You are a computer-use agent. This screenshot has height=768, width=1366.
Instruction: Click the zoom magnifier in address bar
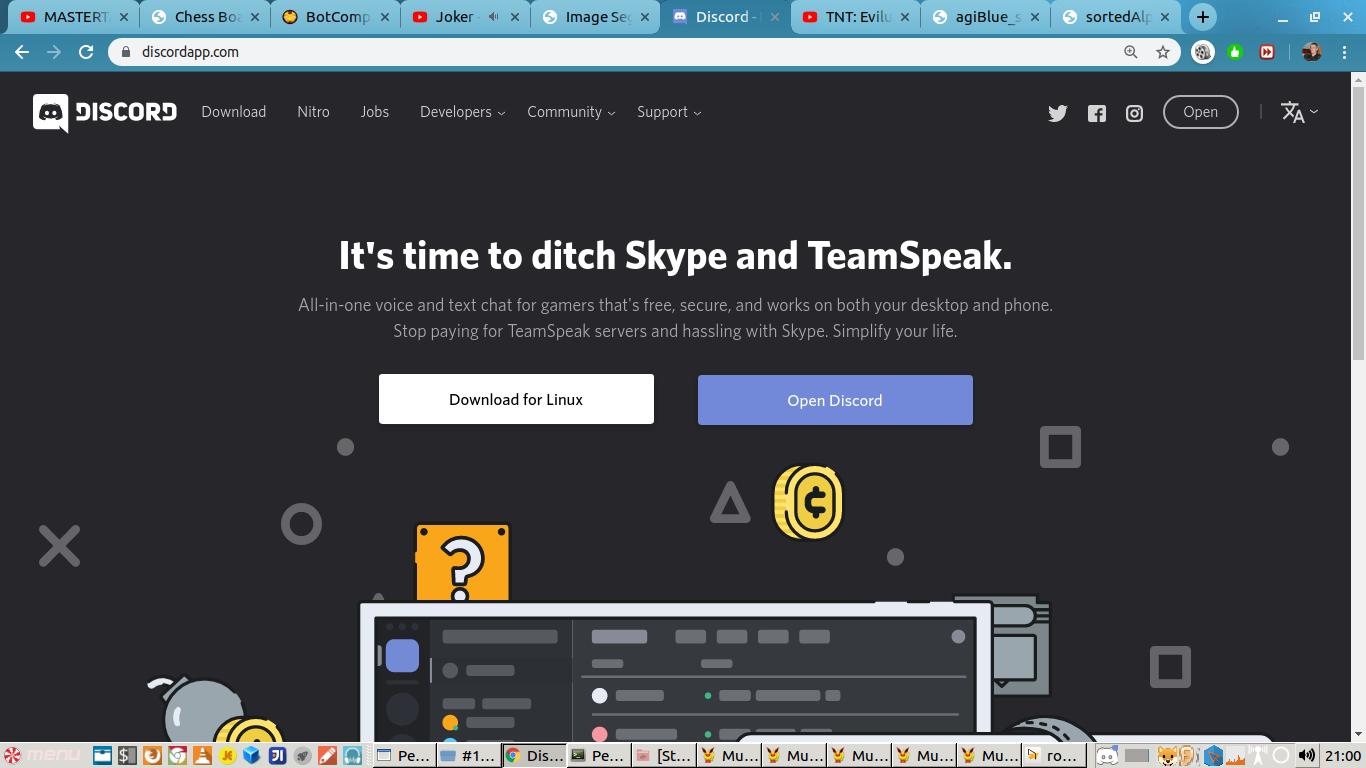(1131, 52)
